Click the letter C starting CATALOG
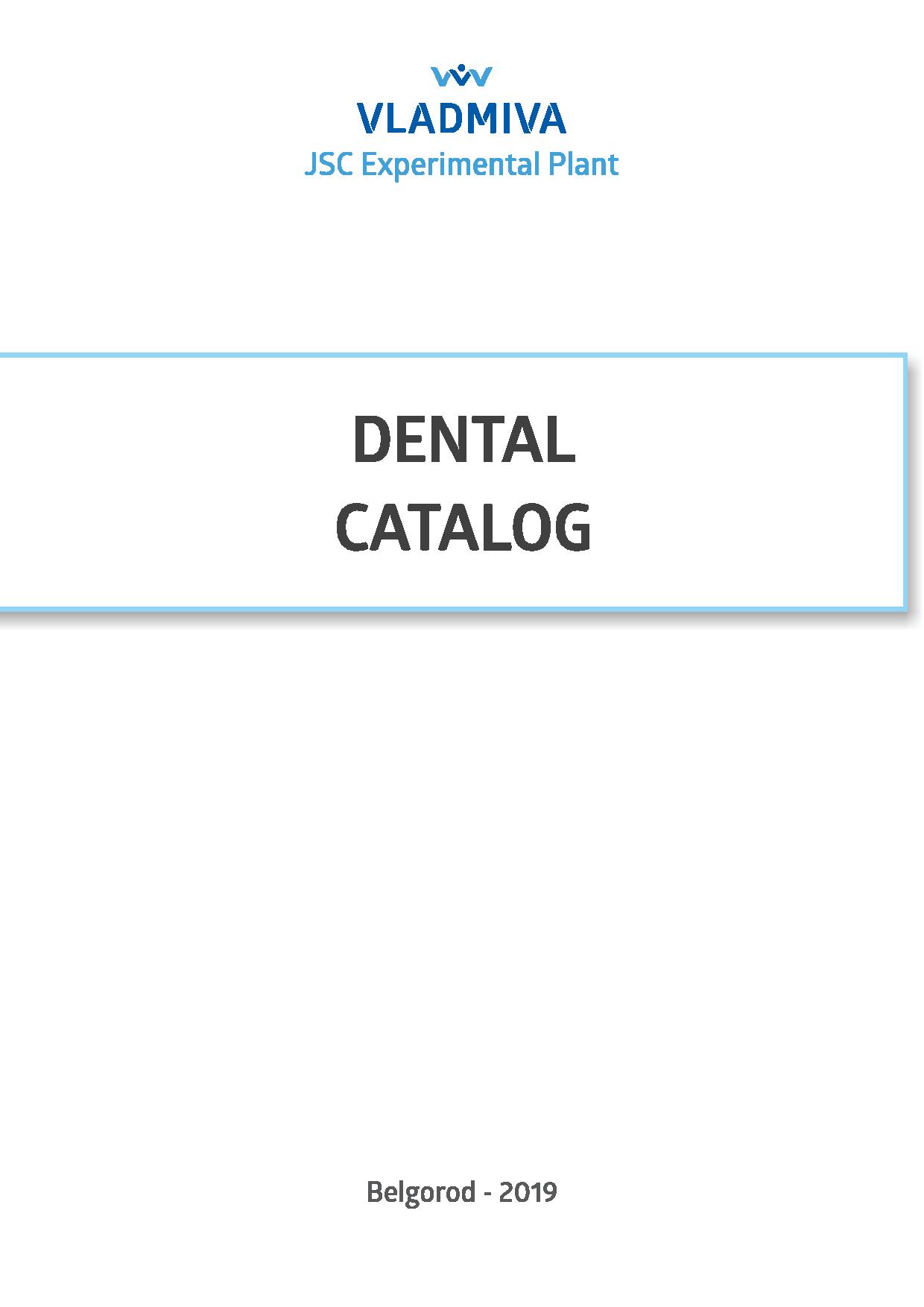924x1307 pixels. click(352, 528)
